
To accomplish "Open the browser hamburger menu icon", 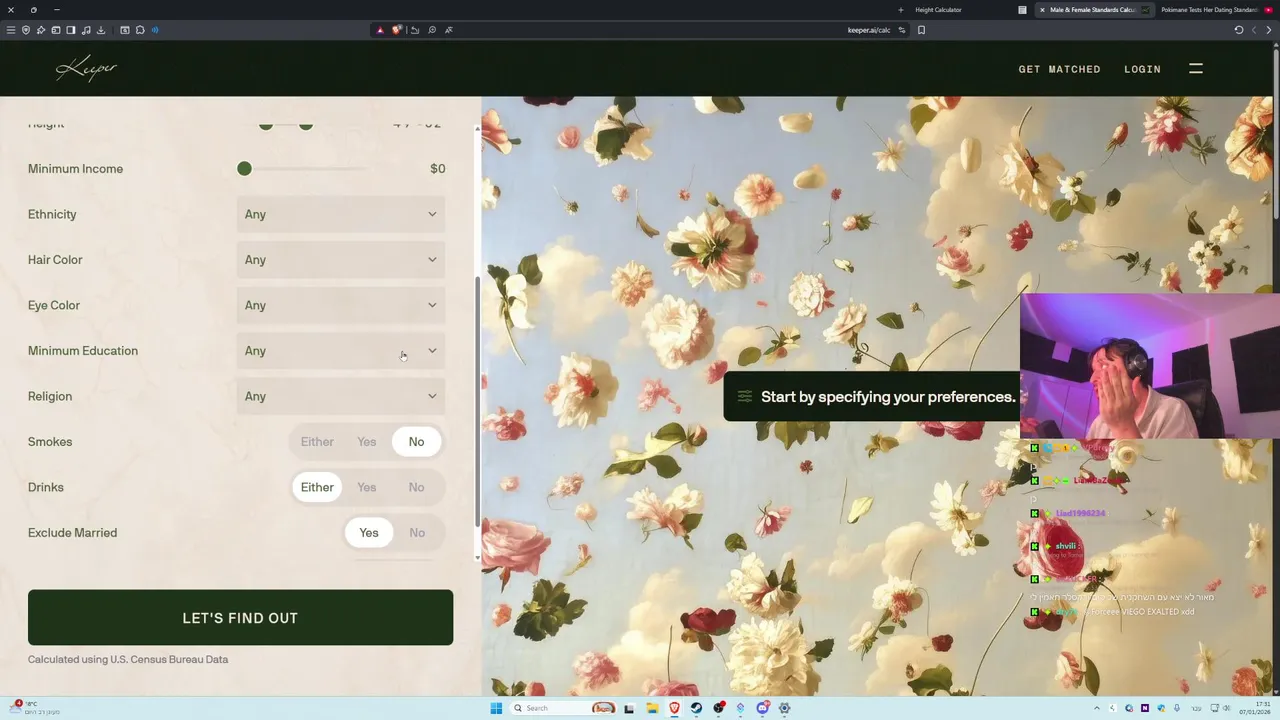I will tap(11, 30).
